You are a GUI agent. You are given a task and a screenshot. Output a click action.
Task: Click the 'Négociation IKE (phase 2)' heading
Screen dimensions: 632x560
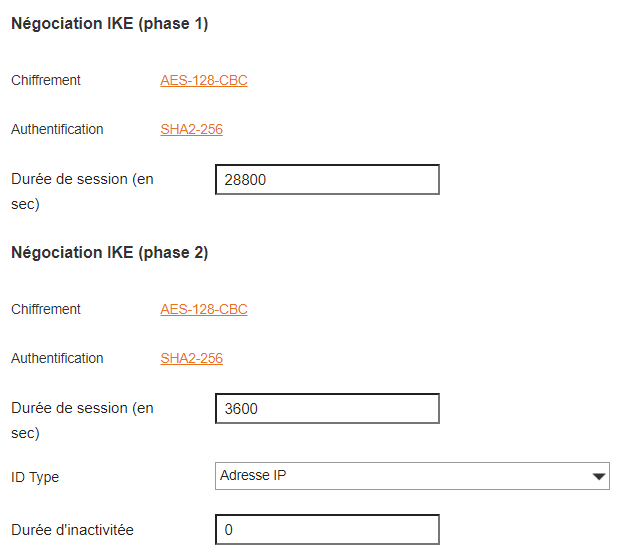click(109, 254)
